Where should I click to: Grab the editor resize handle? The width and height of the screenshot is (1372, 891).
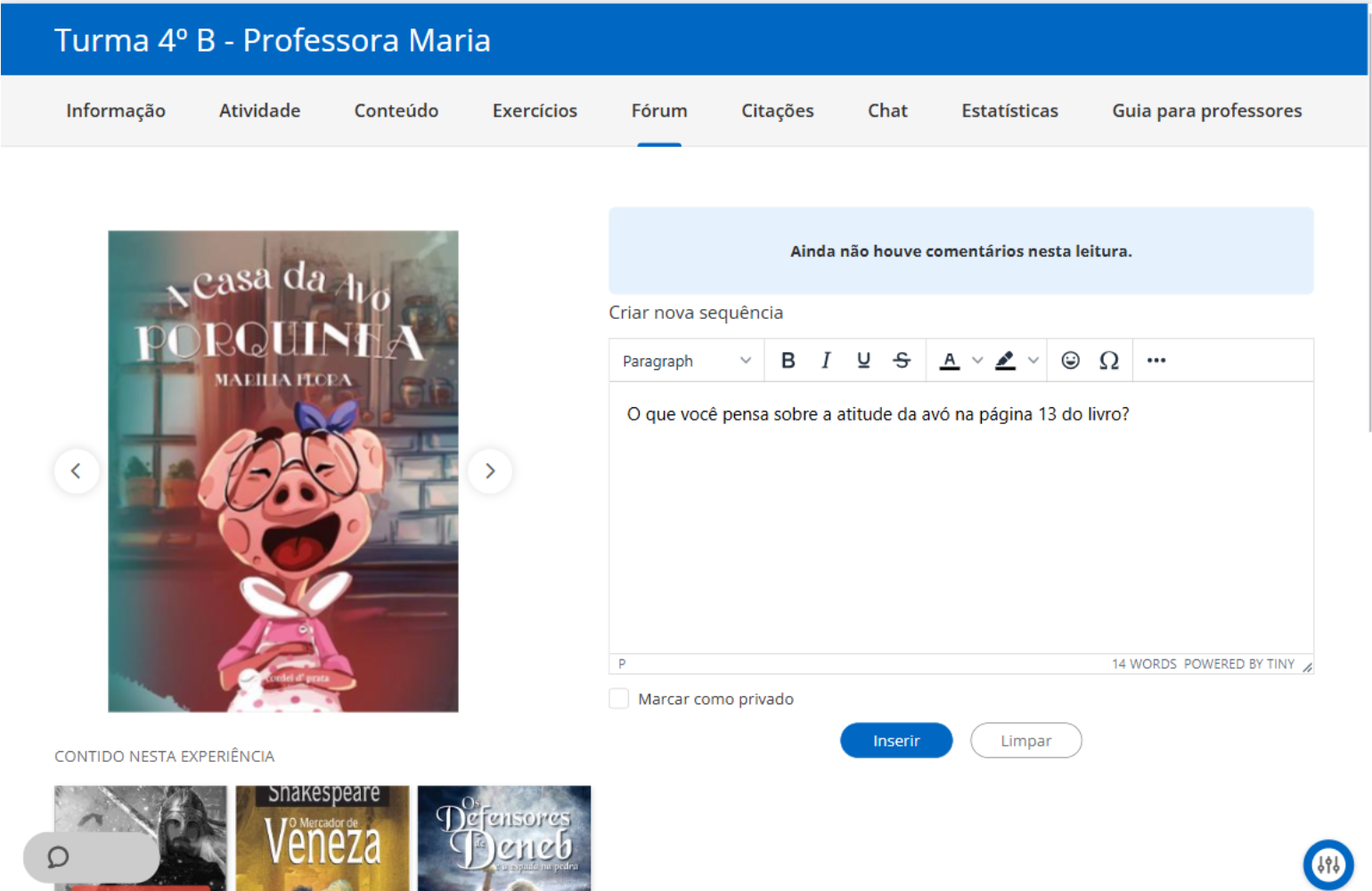click(1307, 666)
